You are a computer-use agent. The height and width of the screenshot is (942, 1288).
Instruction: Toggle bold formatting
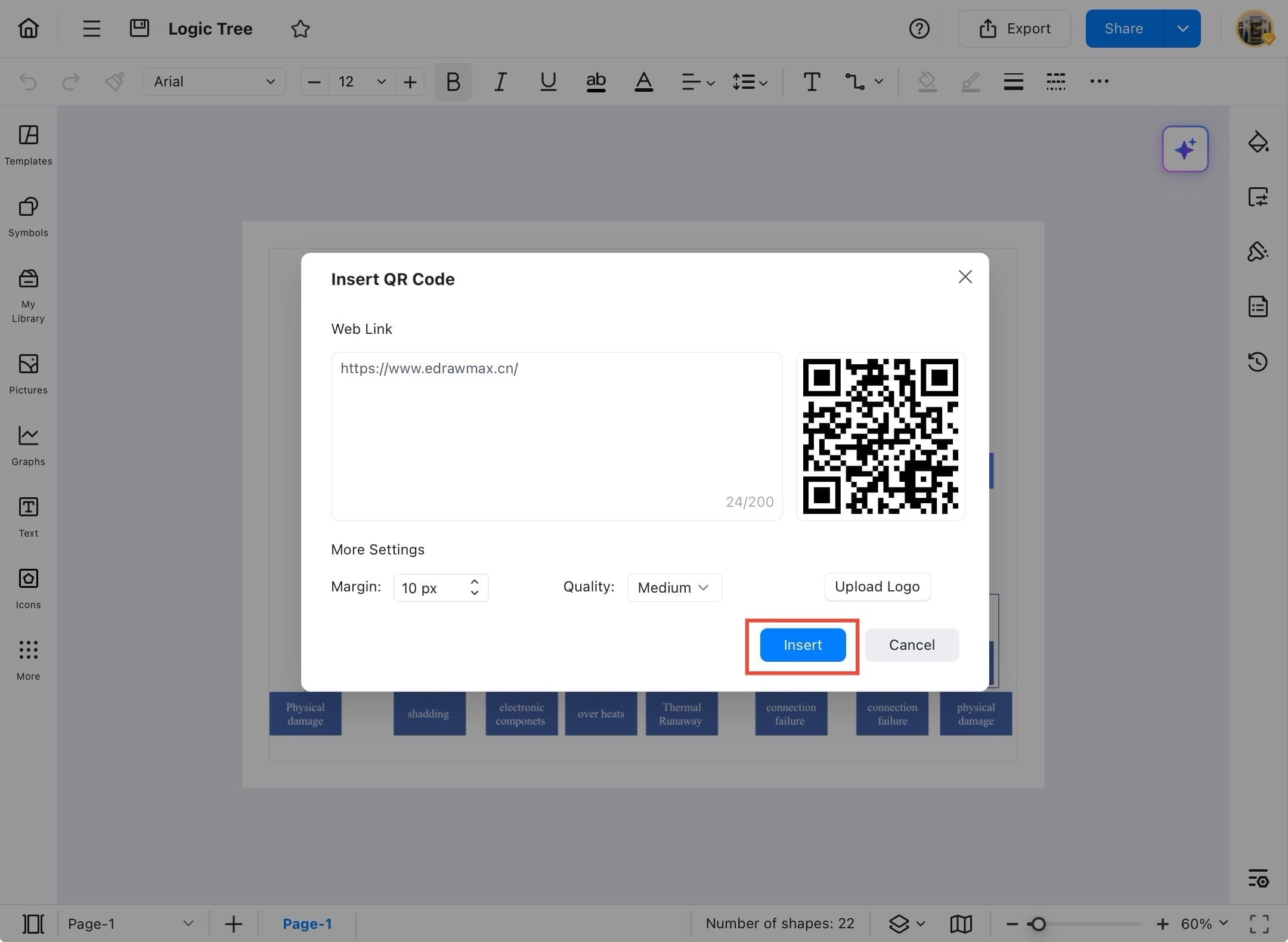(452, 82)
